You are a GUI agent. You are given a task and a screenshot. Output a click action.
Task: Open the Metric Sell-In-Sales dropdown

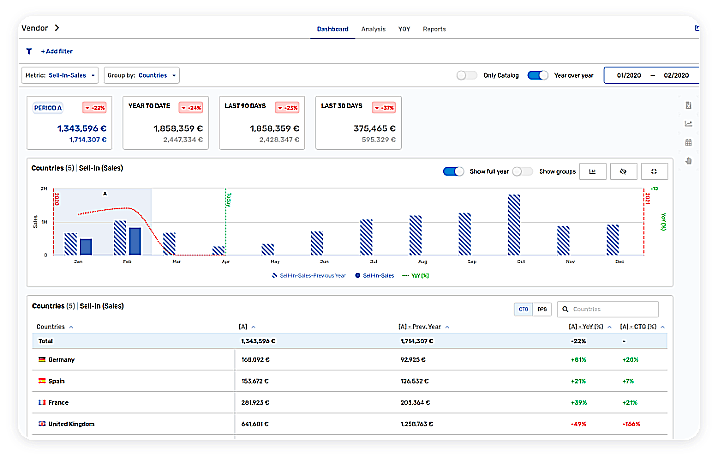(60, 75)
